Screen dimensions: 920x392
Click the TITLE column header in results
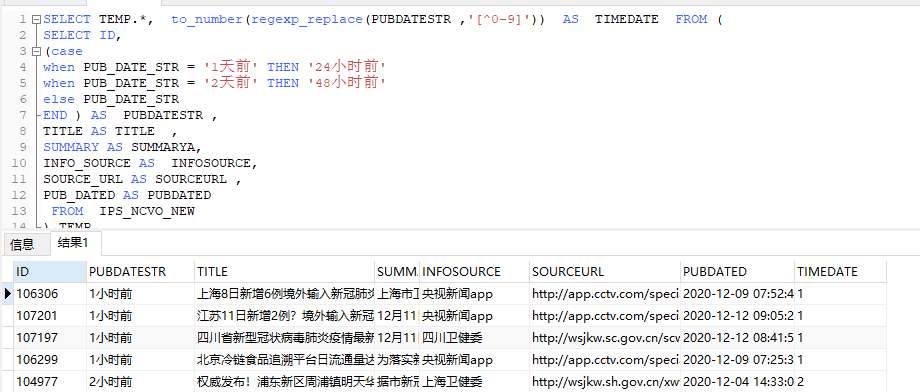click(284, 272)
